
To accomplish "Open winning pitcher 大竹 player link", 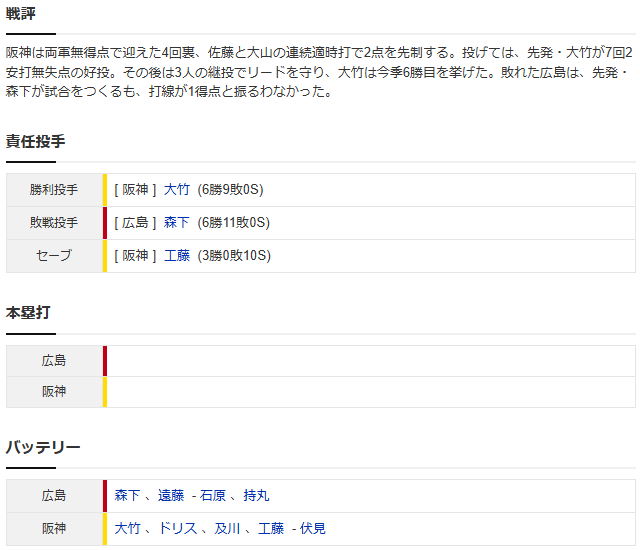I will (177, 190).
